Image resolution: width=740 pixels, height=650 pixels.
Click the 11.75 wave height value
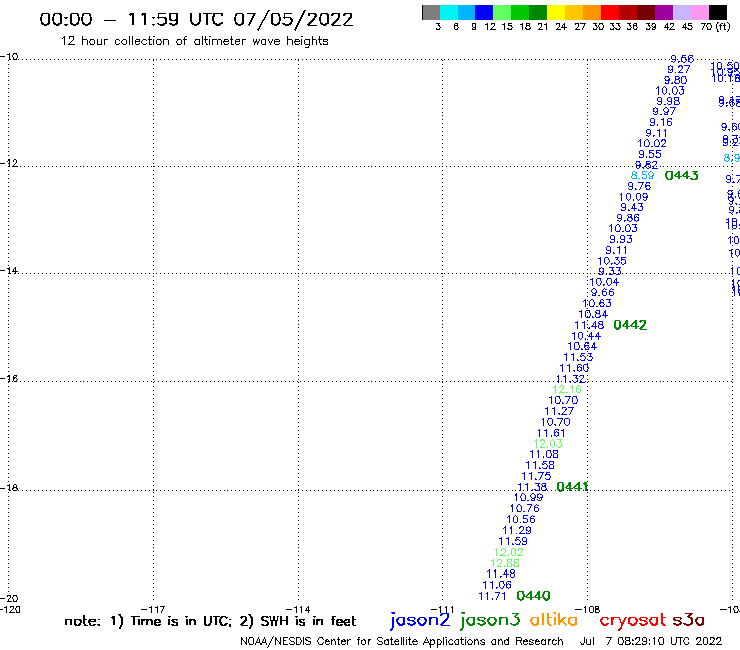pos(536,476)
